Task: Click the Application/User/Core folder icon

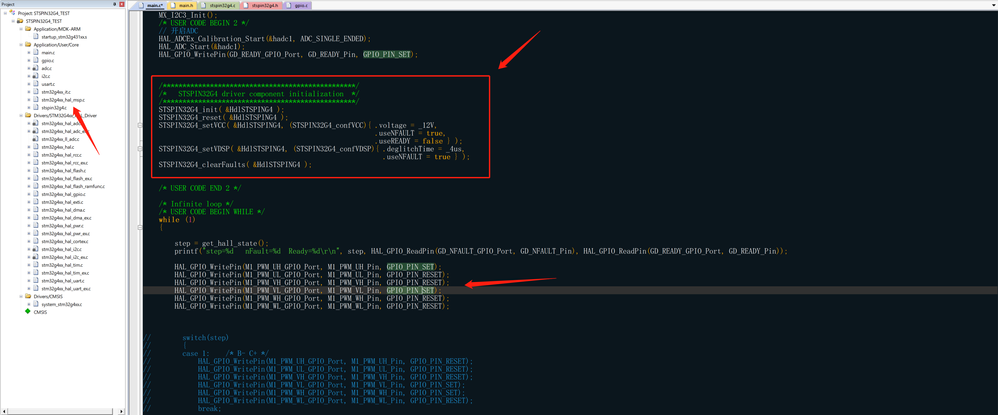Action: click(28, 45)
